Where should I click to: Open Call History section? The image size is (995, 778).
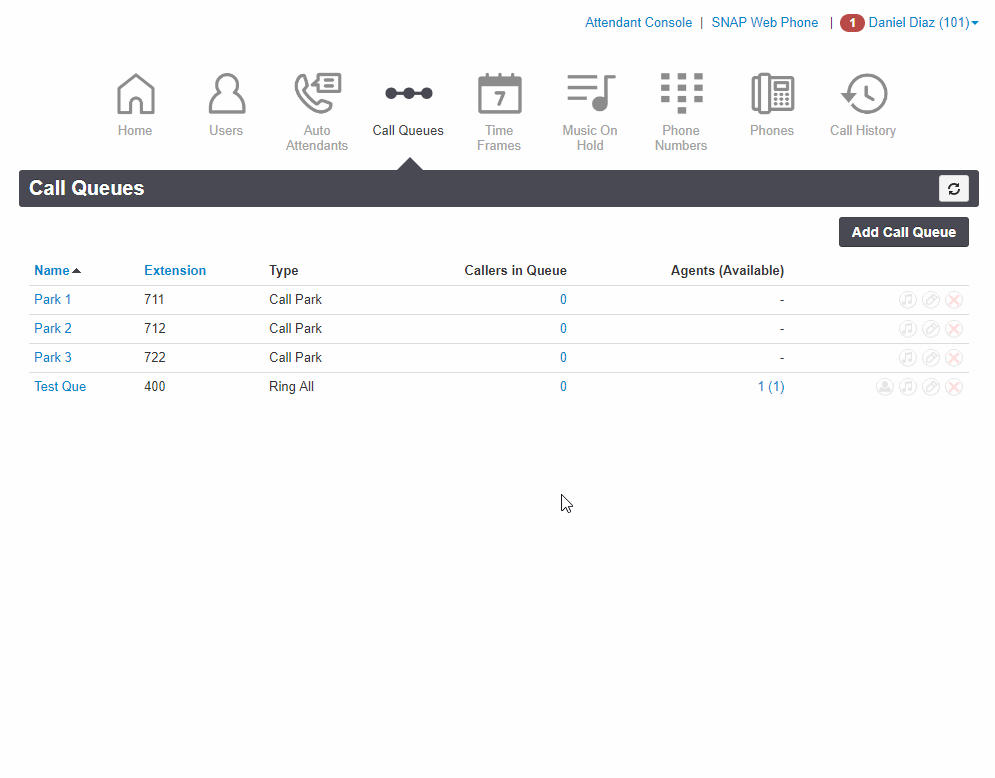pyautogui.click(x=864, y=94)
